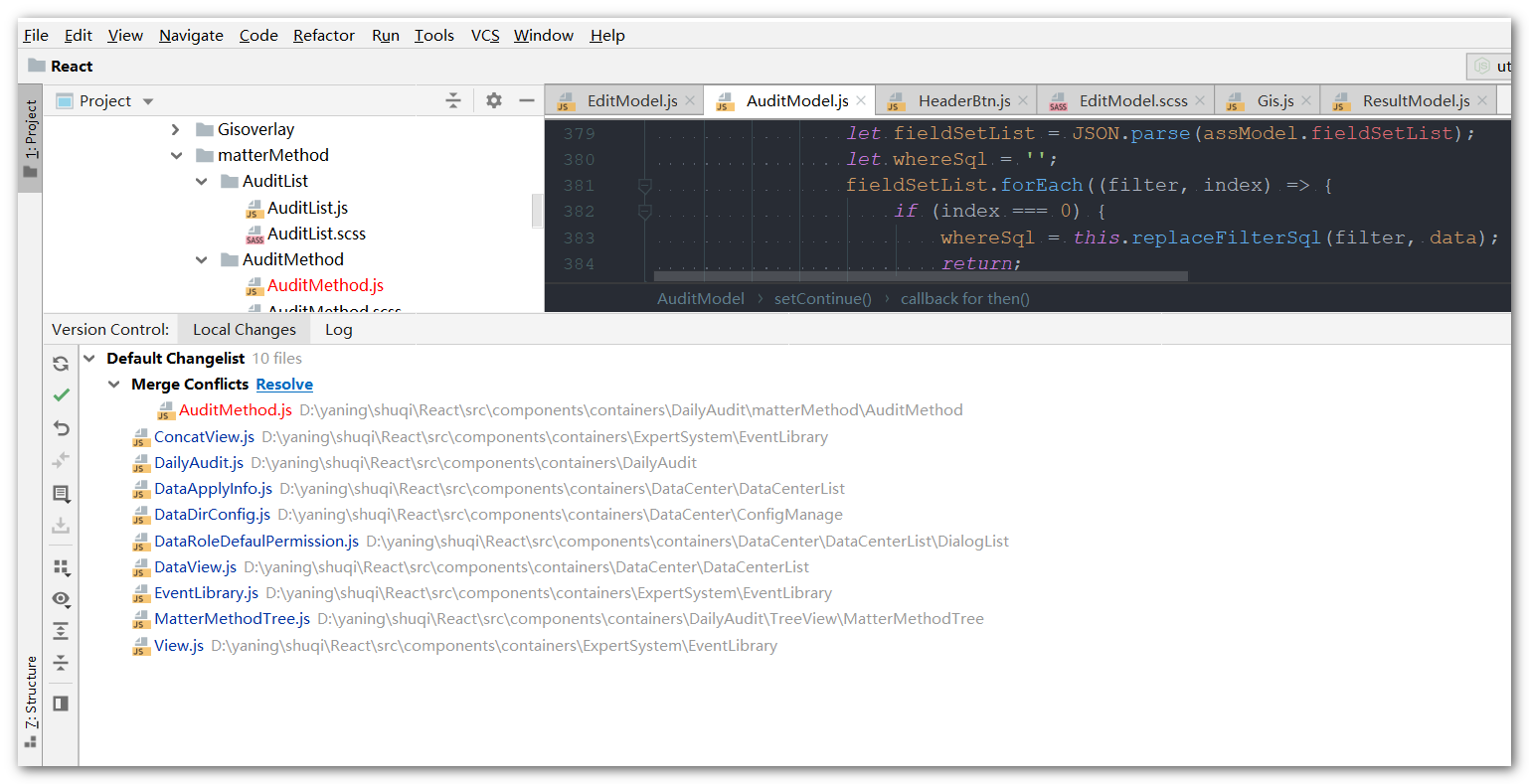The width and height of the screenshot is (1529, 784).
Task: Expand the Gisoverlay folder
Action: click(x=176, y=129)
